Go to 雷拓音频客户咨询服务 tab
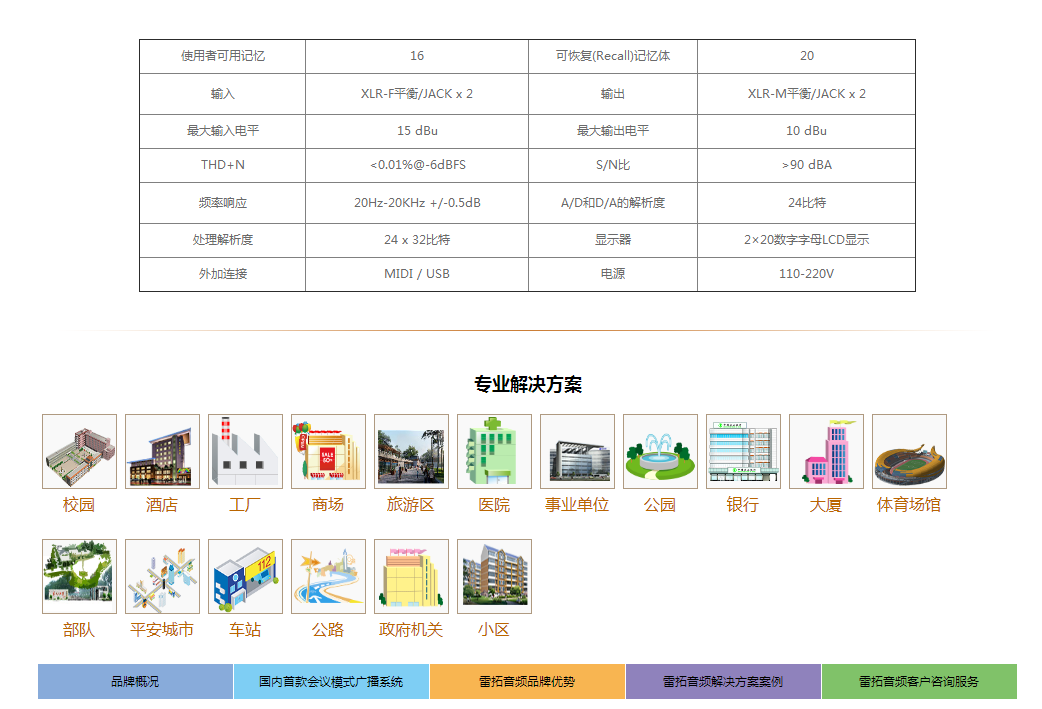The height and width of the screenshot is (709, 1042). 919,682
